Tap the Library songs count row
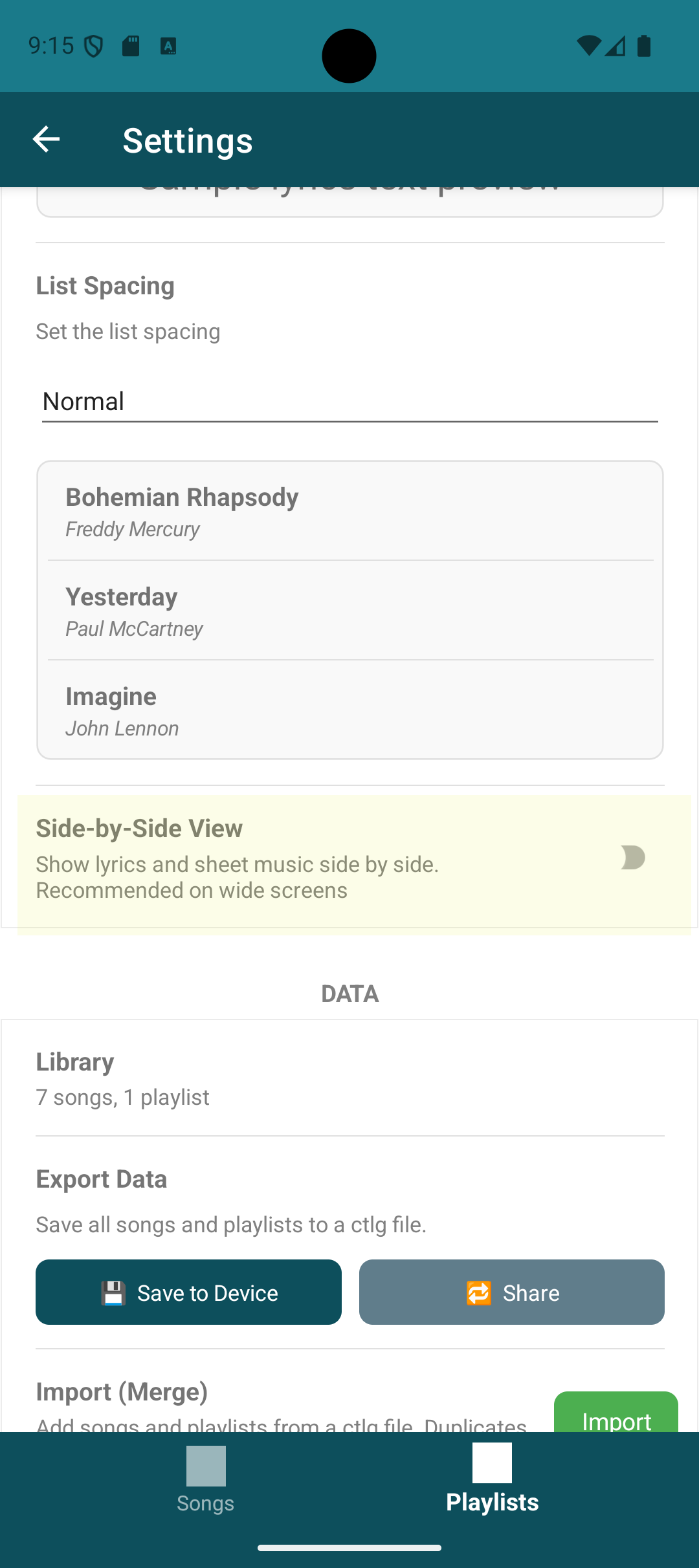The image size is (699, 1568). pyautogui.click(x=349, y=1078)
